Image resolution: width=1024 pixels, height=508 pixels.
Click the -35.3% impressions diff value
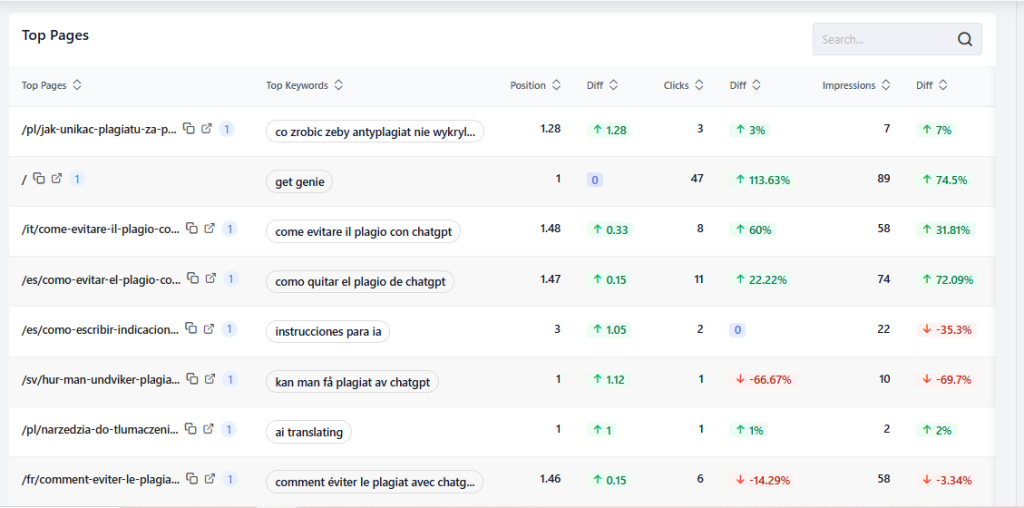pyautogui.click(x=946, y=330)
